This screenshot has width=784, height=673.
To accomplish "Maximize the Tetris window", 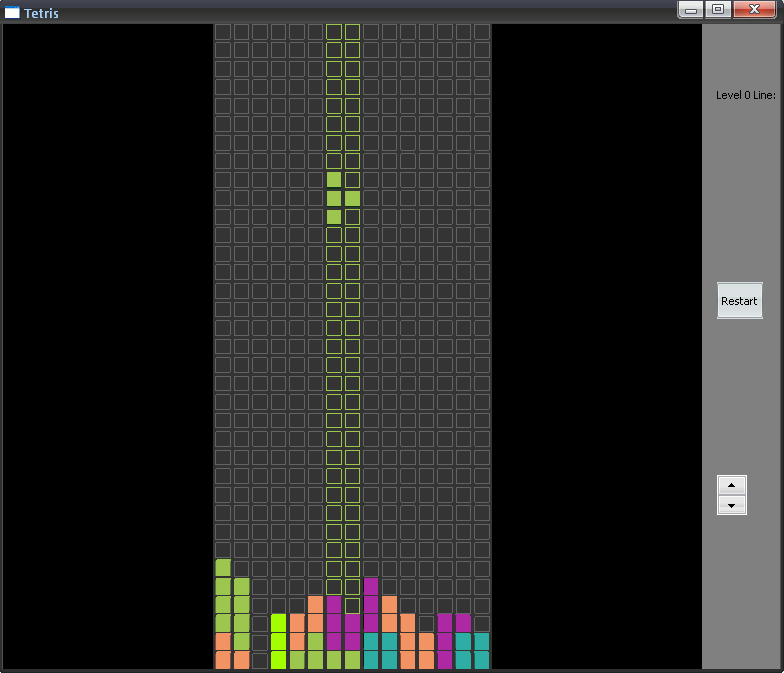I will pos(718,10).
